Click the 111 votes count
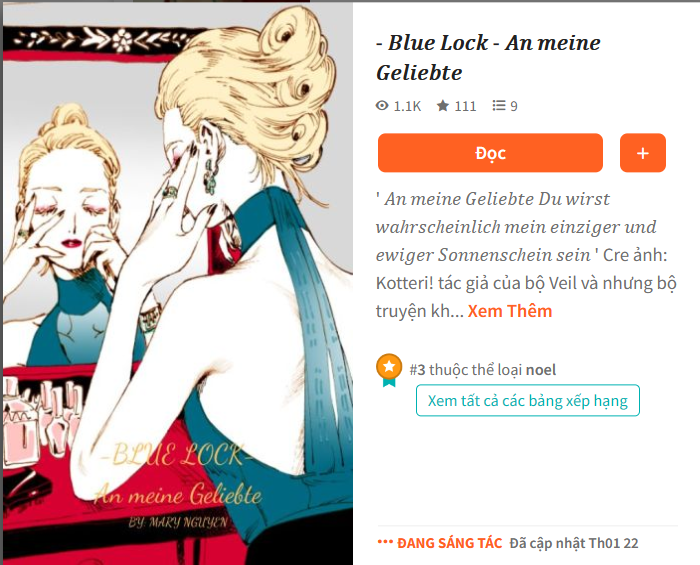700x565 pixels. coord(465,106)
